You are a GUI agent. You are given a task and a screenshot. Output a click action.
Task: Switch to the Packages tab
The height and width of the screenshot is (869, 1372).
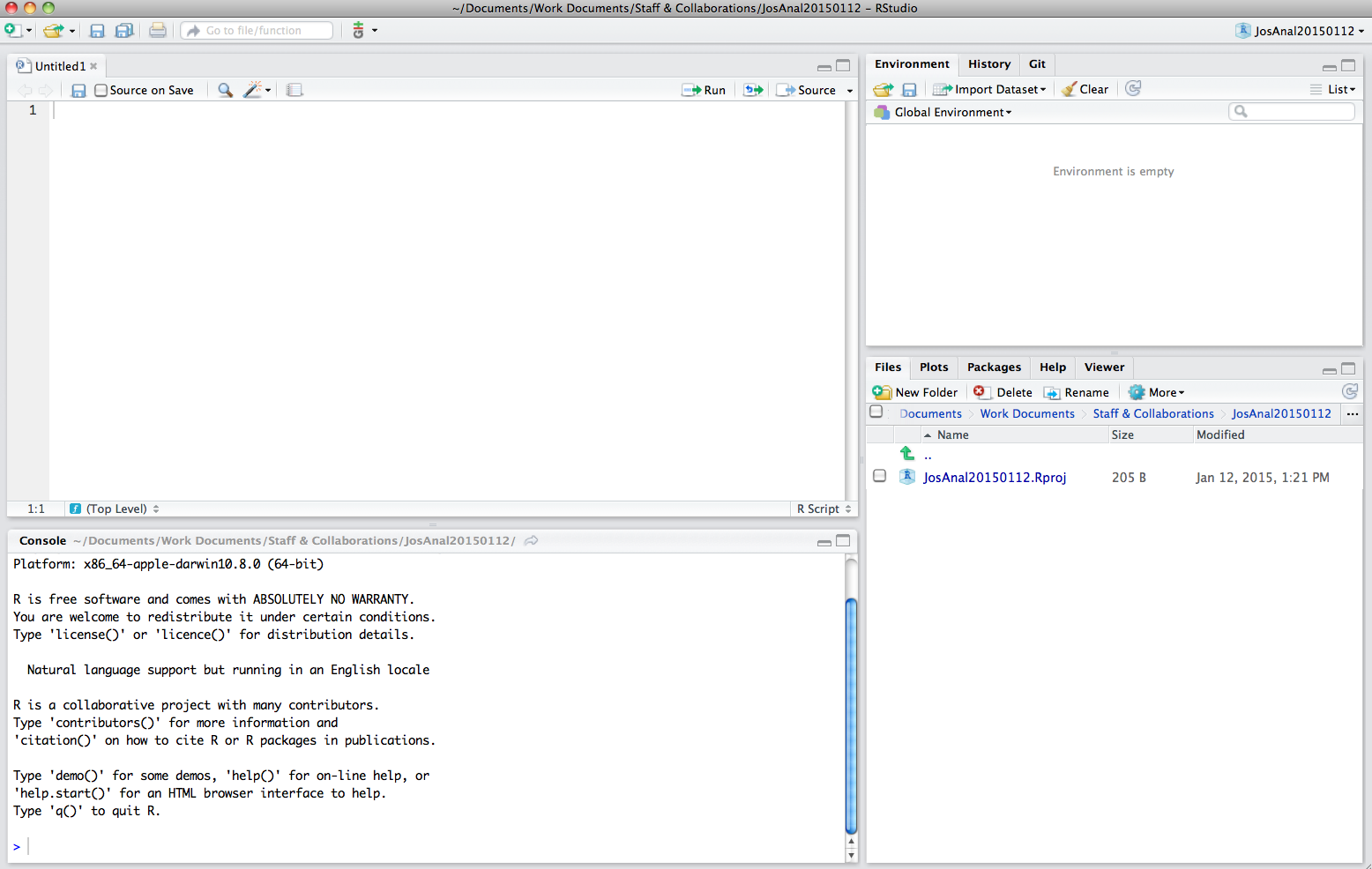point(994,368)
